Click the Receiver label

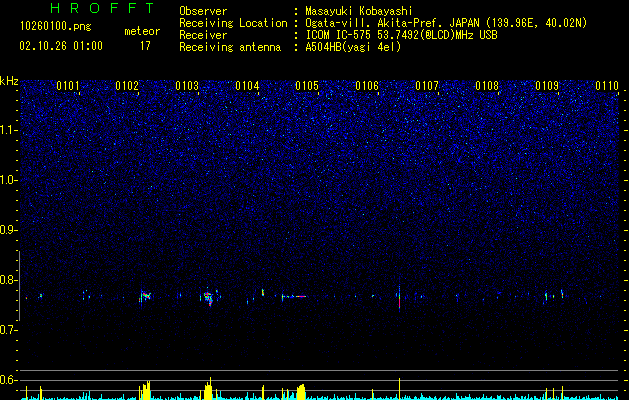pyautogui.click(x=203, y=35)
